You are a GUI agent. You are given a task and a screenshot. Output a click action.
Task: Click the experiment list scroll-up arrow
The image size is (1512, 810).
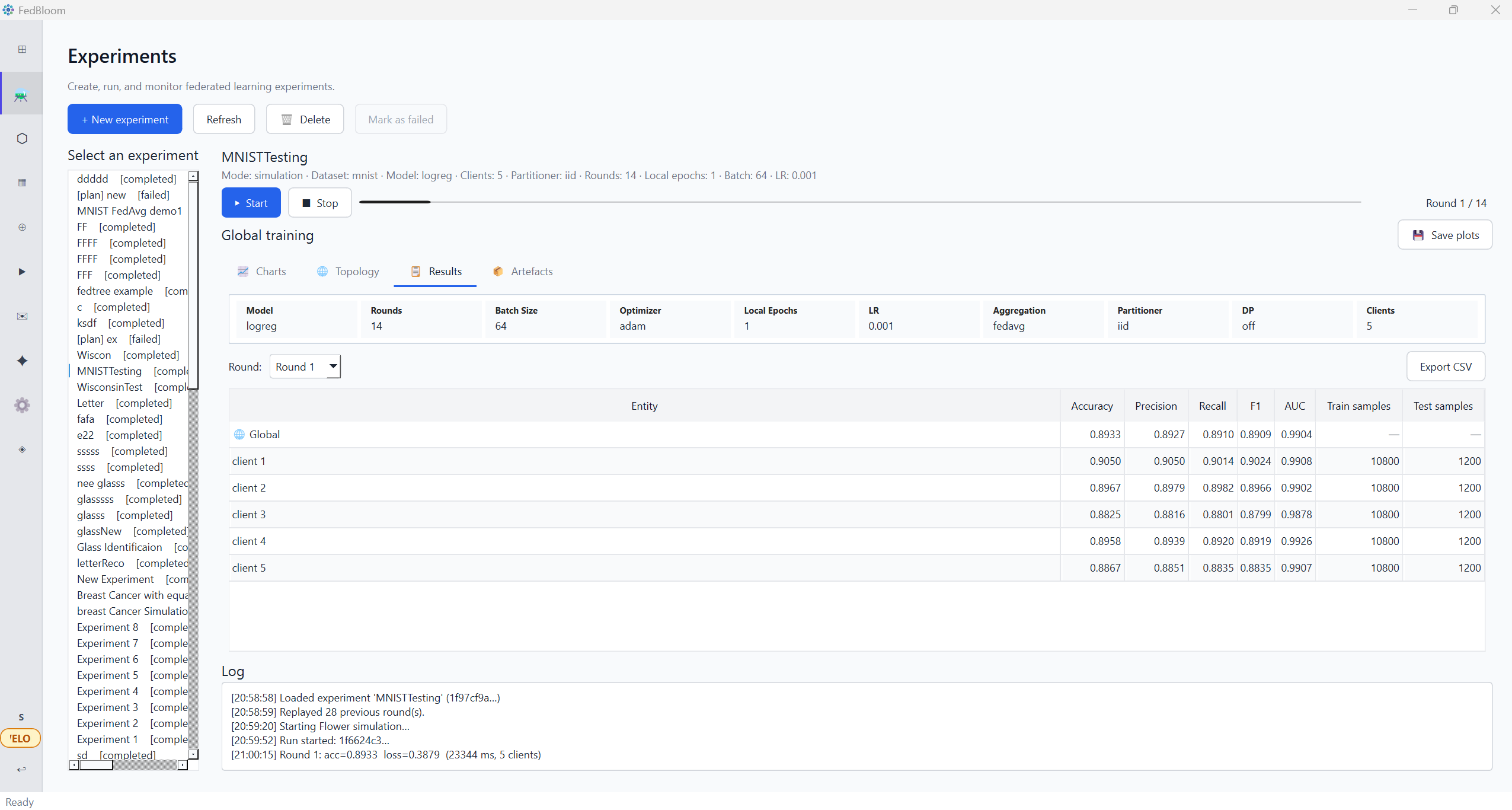point(193,176)
